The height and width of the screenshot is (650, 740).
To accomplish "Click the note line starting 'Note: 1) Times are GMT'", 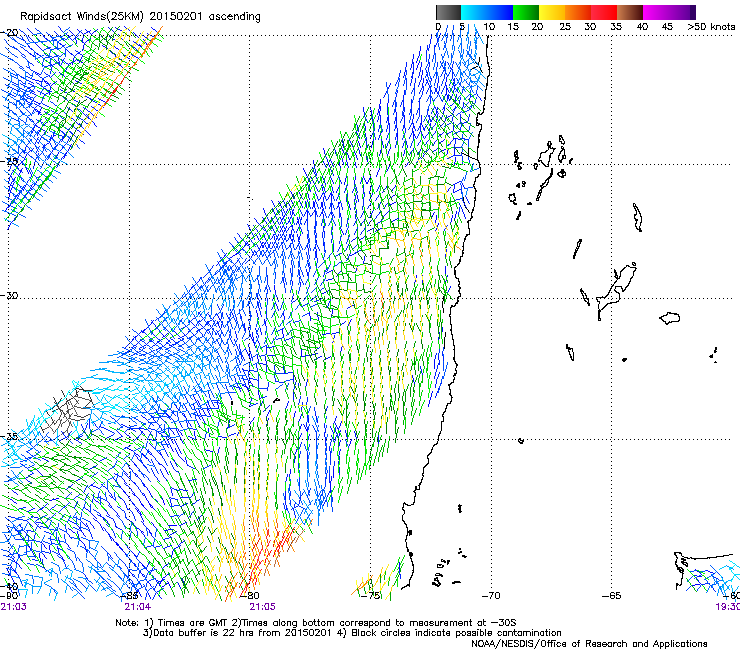I will (316, 623).
